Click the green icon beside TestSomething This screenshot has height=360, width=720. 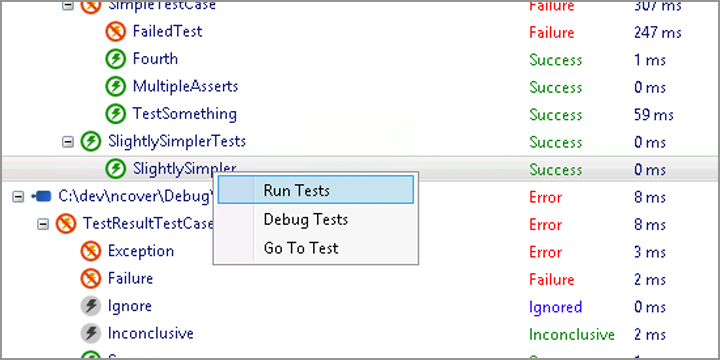115,114
